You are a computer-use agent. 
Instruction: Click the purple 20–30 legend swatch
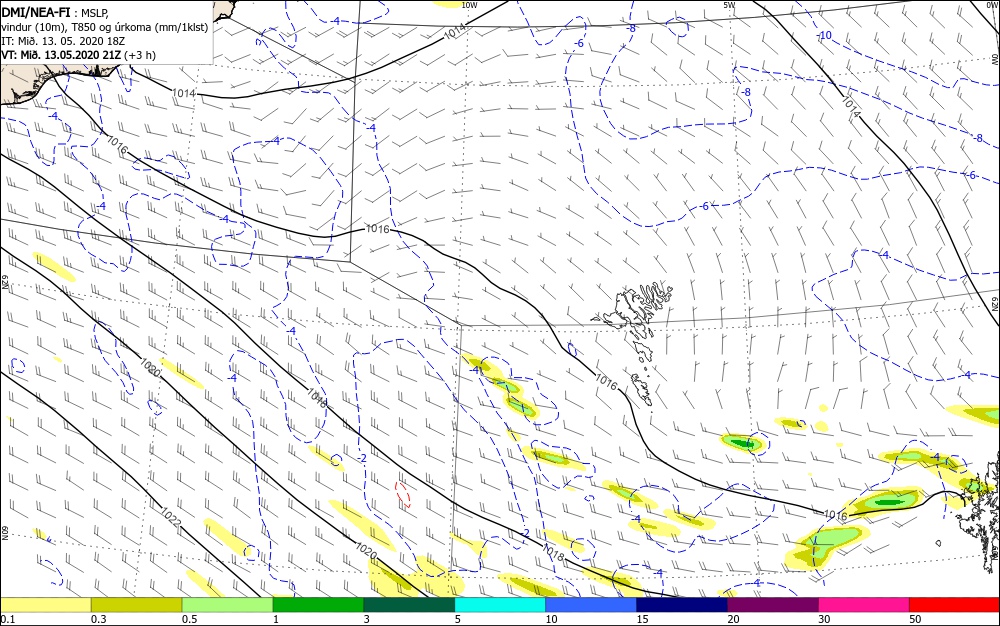(772, 605)
